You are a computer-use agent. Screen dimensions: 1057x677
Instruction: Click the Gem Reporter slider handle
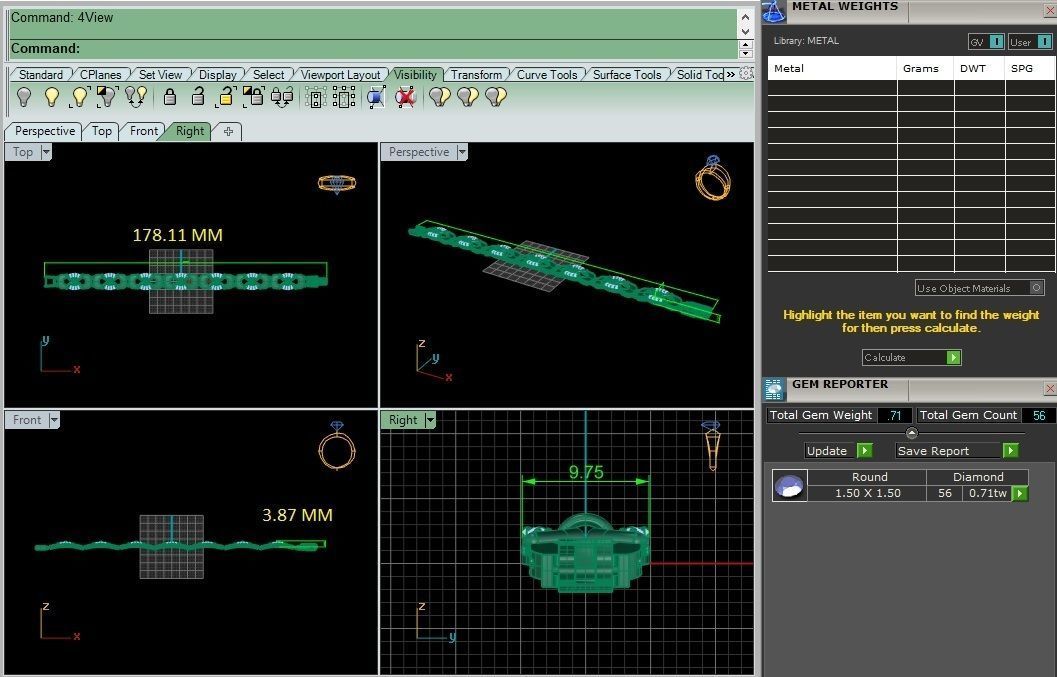click(x=912, y=433)
